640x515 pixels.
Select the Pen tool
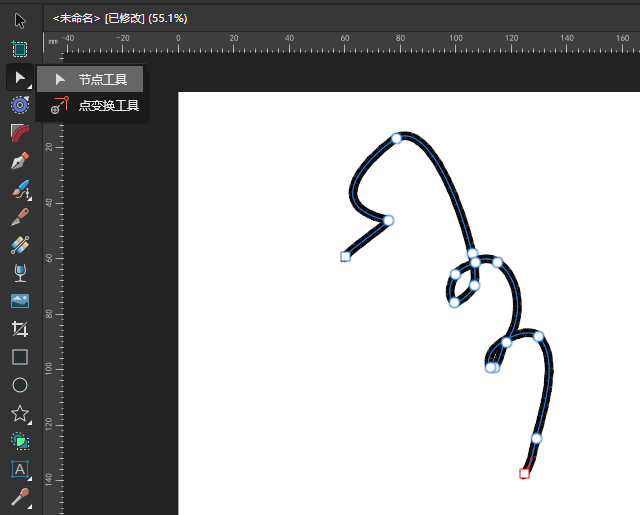pos(20,161)
